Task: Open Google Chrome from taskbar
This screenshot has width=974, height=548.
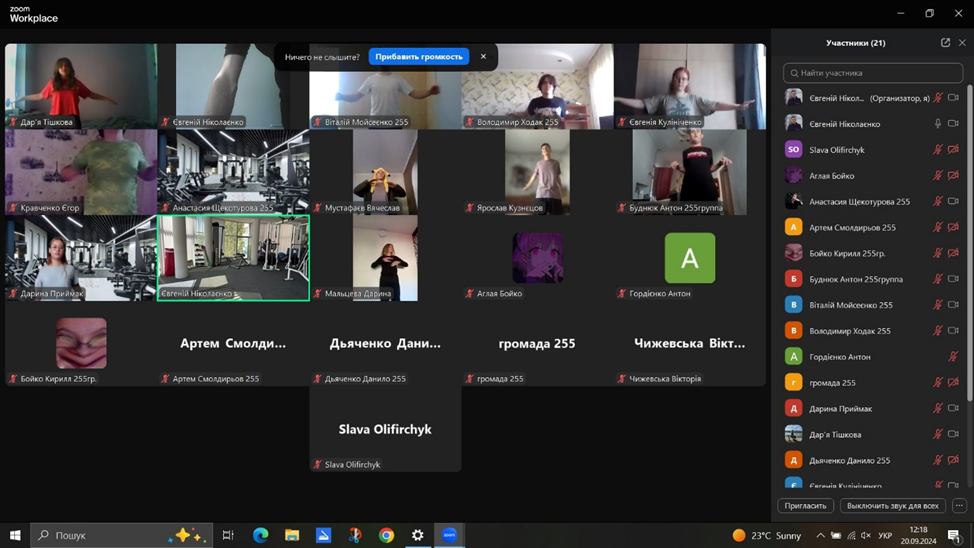Action: tap(386, 536)
